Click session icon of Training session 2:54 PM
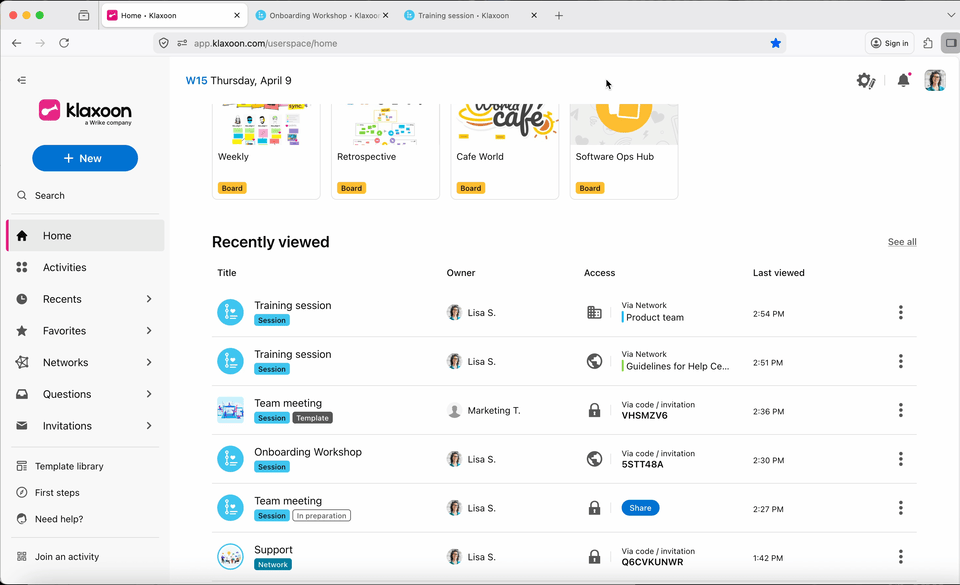960x585 pixels. (230, 312)
